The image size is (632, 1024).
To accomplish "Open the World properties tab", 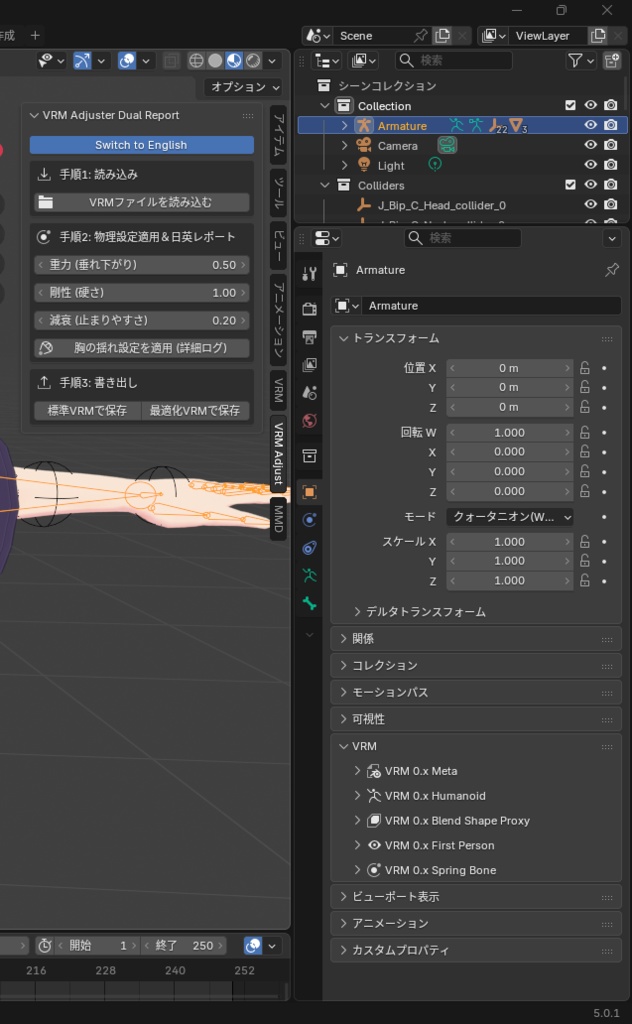I will [309, 421].
